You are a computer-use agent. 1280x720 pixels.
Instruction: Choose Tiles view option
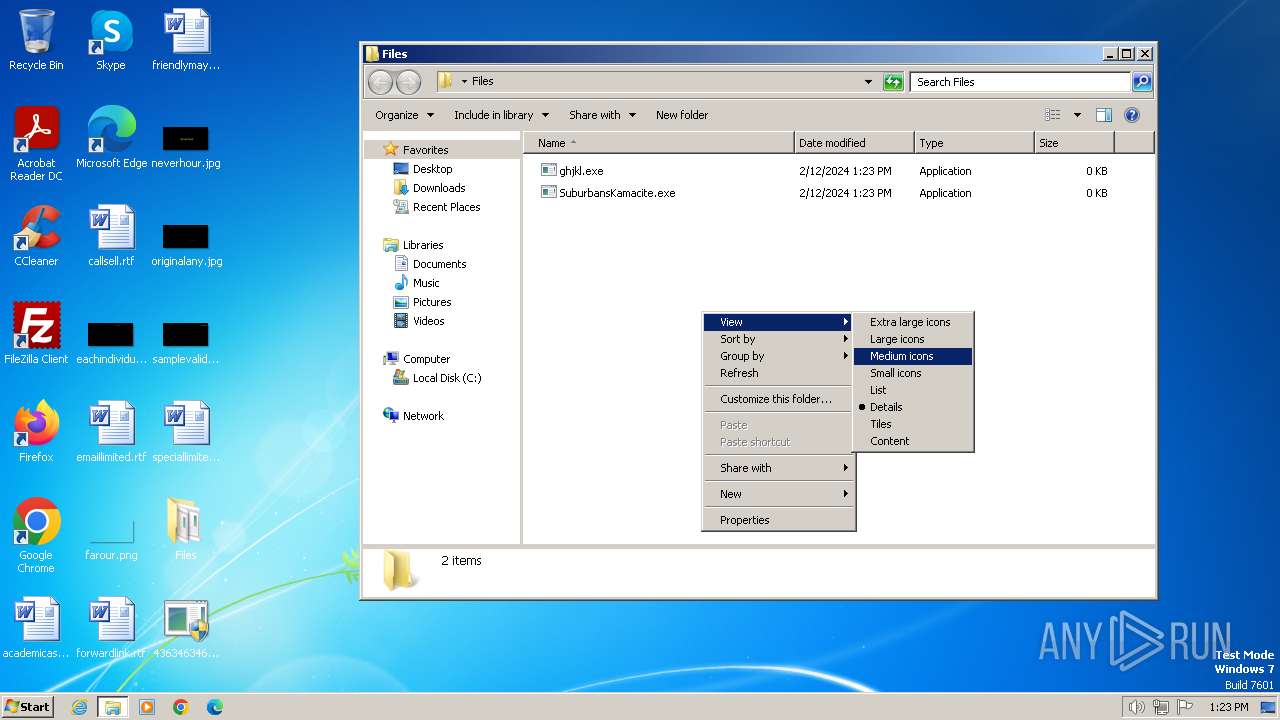[913, 424]
